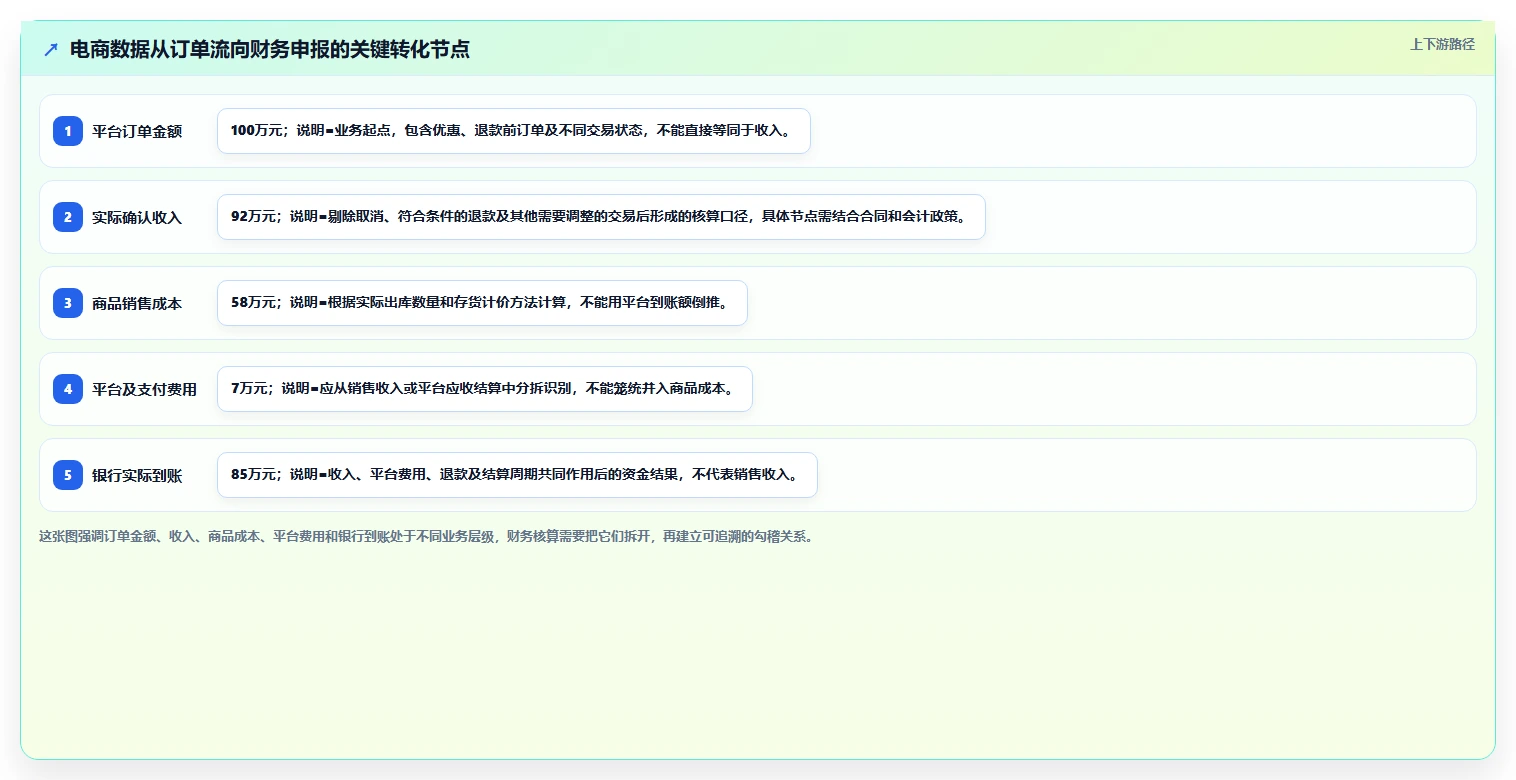This screenshot has height=780, width=1516.
Task: Click the 上下游路径 label
Action: click(x=1442, y=44)
